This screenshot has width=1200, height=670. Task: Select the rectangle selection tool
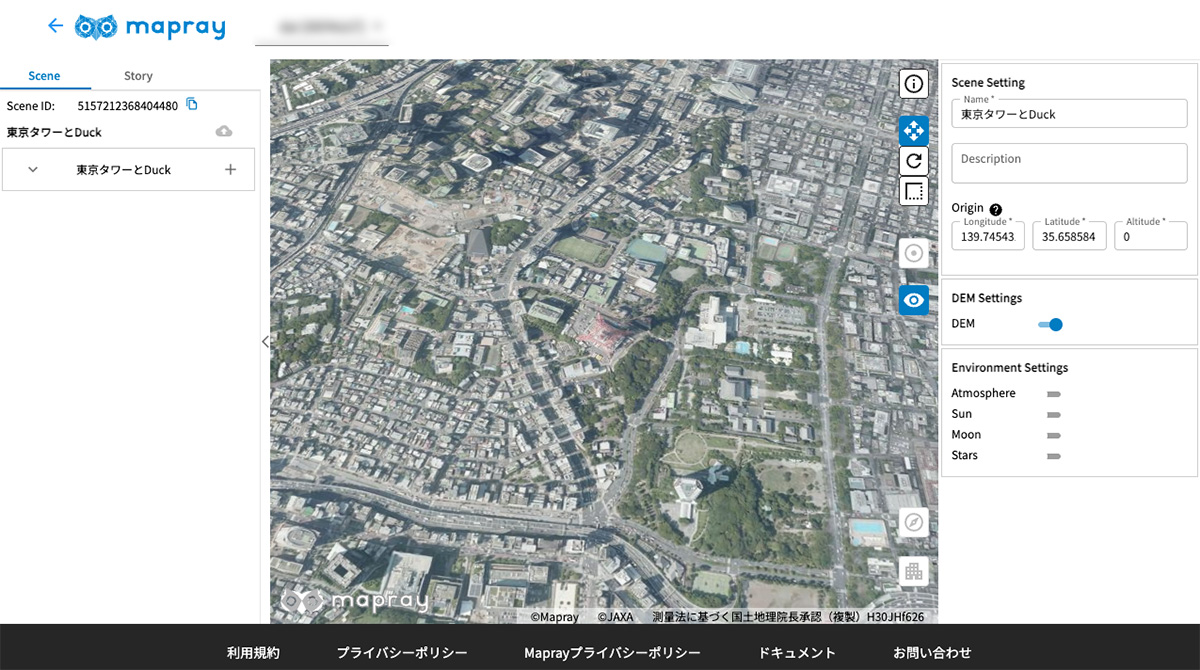pos(913,191)
